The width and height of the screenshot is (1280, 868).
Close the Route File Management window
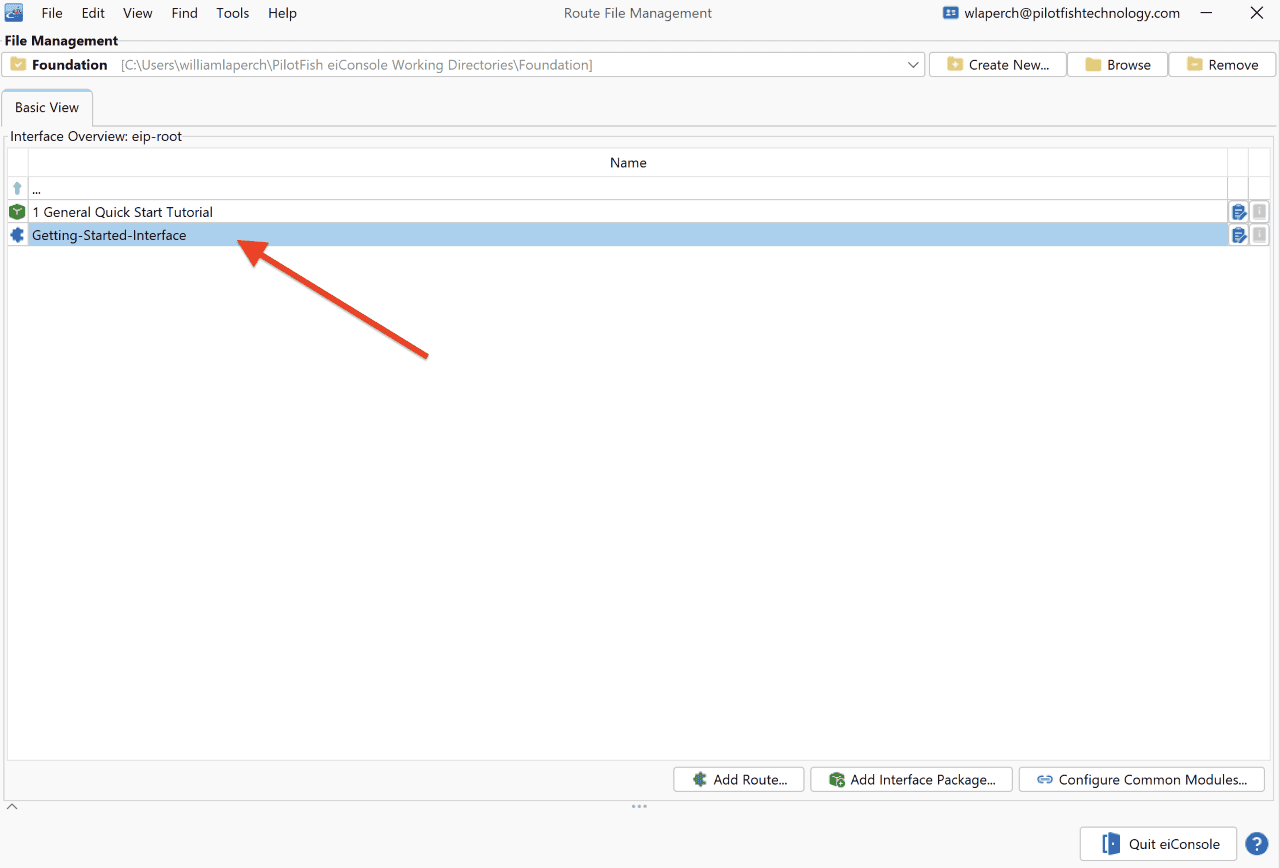[x=1256, y=13]
